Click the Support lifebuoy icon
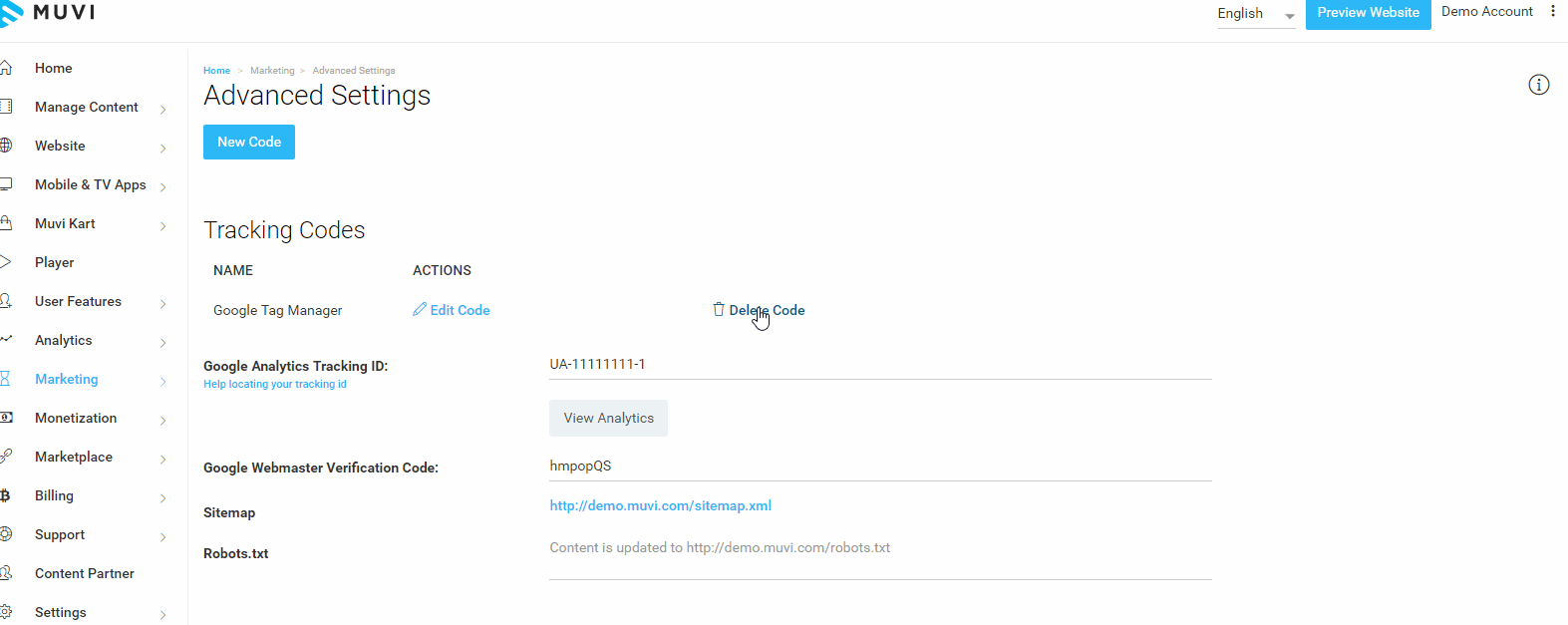 6,534
